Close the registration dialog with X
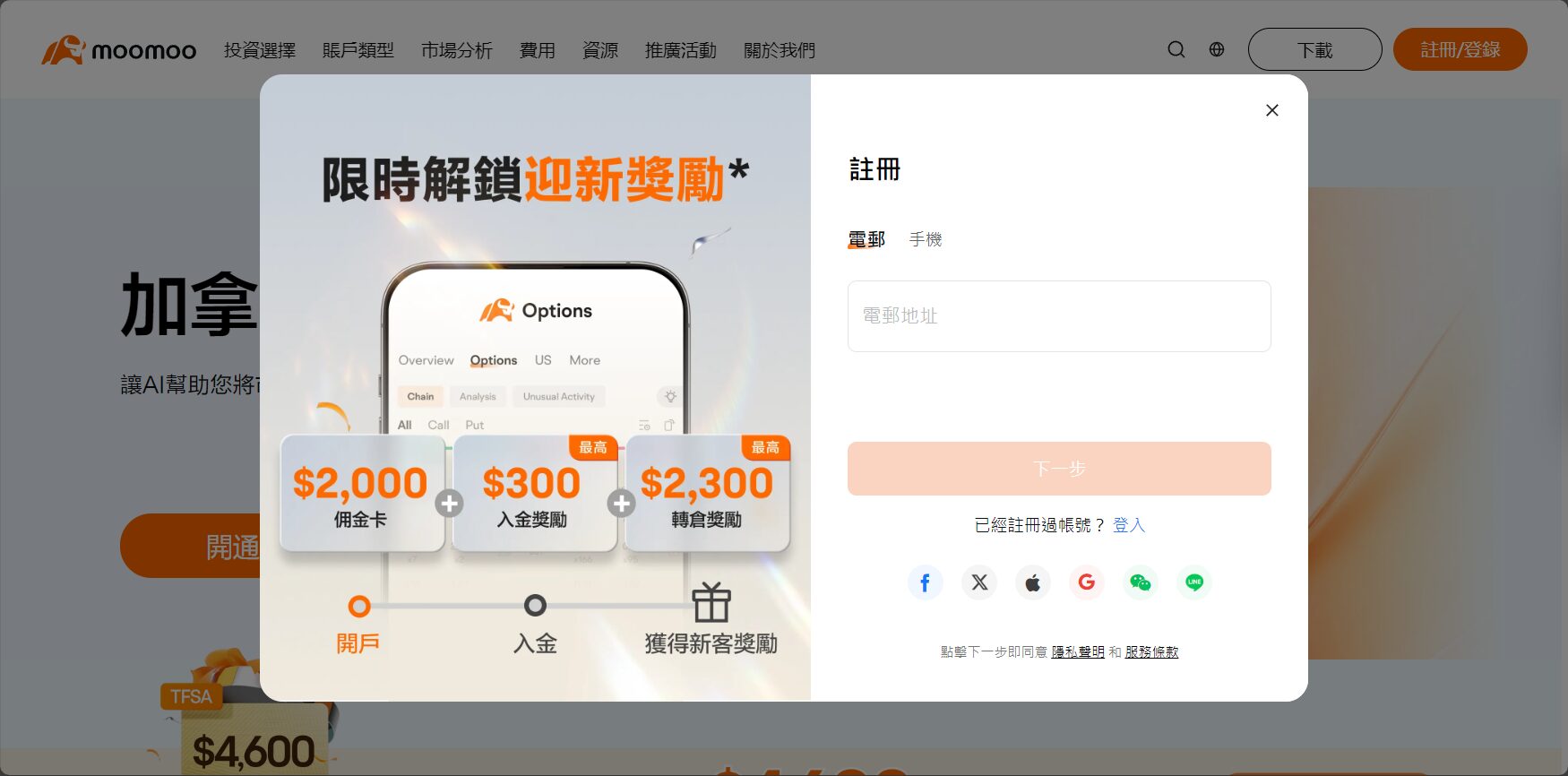 1271,110
